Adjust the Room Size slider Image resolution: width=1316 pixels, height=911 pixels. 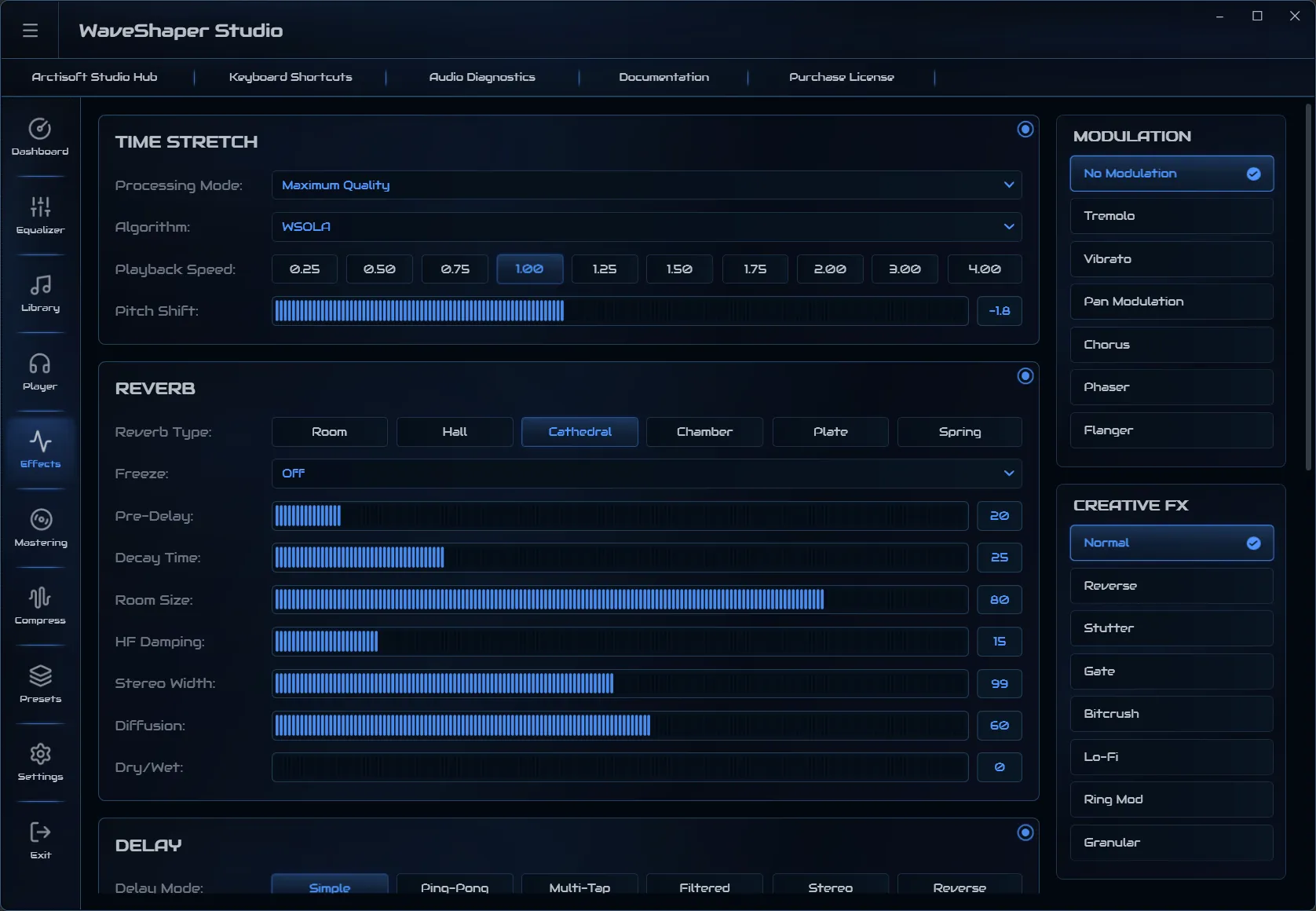(x=620, y=600)
